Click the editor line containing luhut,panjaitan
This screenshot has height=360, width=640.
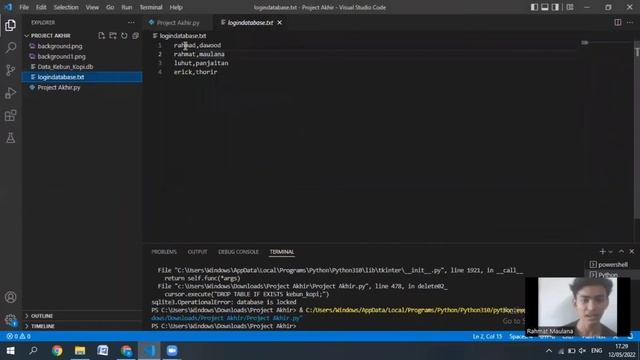point(201,63)
